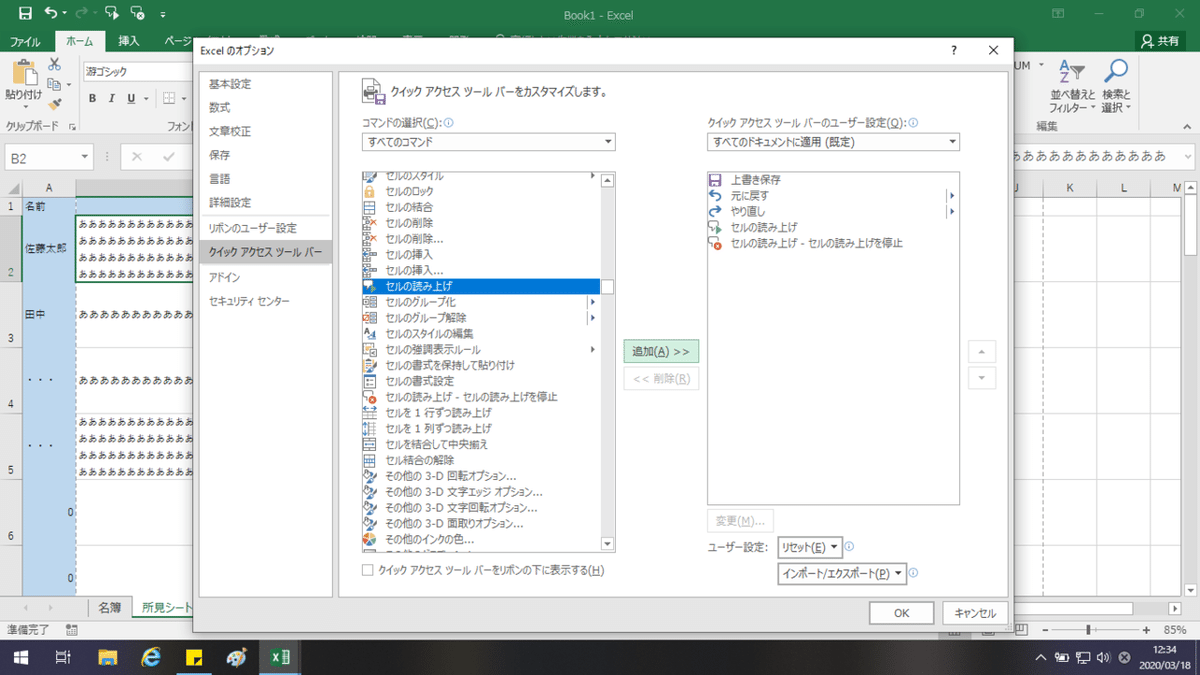
Task: Open Find and Select magnifier icon
Action: pyautogui.click(x=1115, y=72)
